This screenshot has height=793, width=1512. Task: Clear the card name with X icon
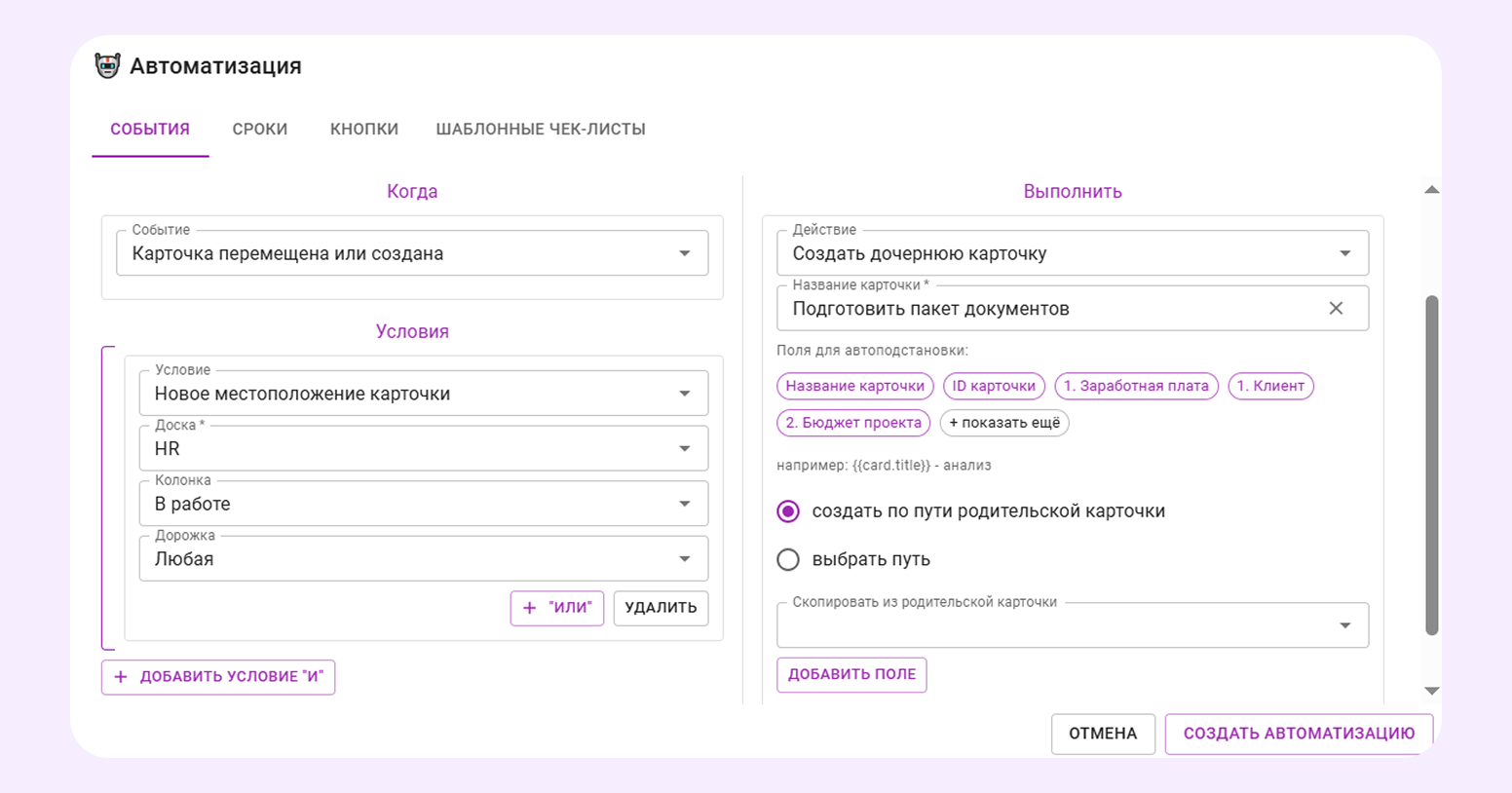(x=1336, y=309)
